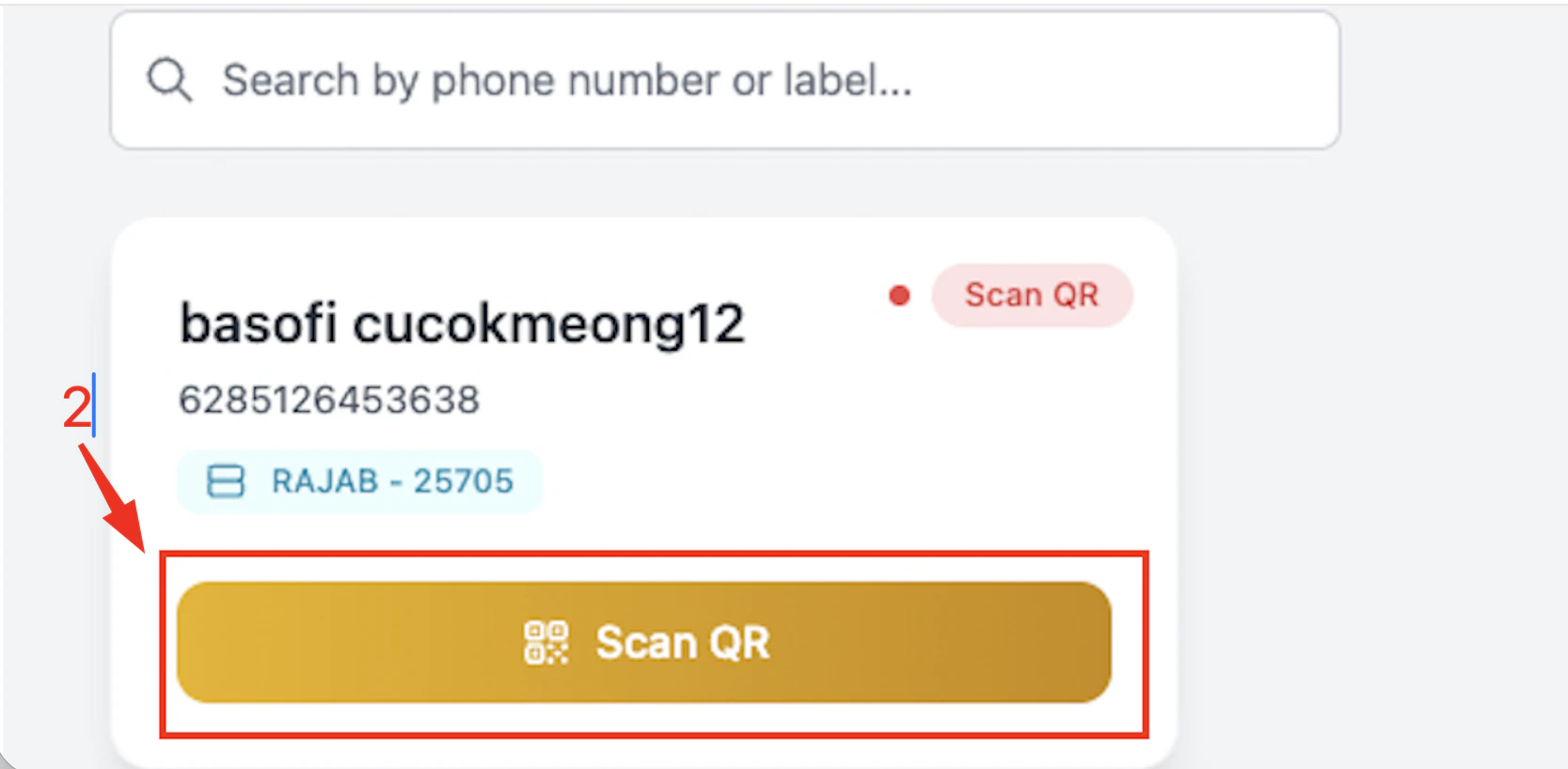1568x769 pixels.
Task: Click the card icon beside RAJAB label
Action: click(x=225, y=481)
